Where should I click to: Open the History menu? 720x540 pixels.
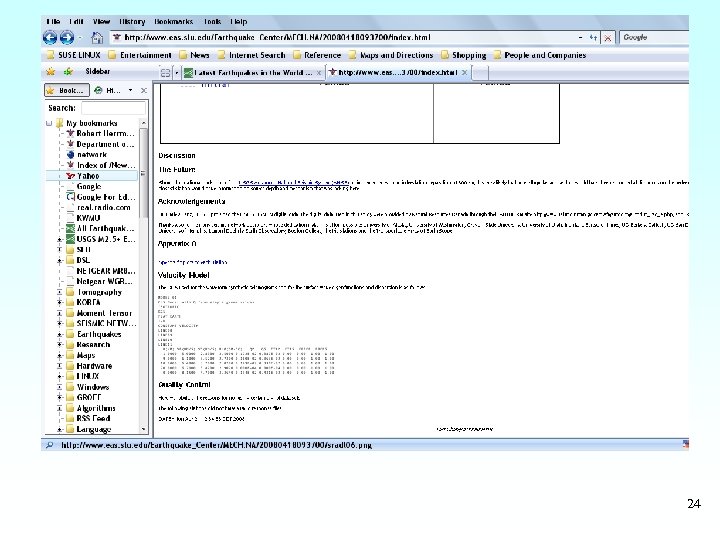click(x=132, y=22)
